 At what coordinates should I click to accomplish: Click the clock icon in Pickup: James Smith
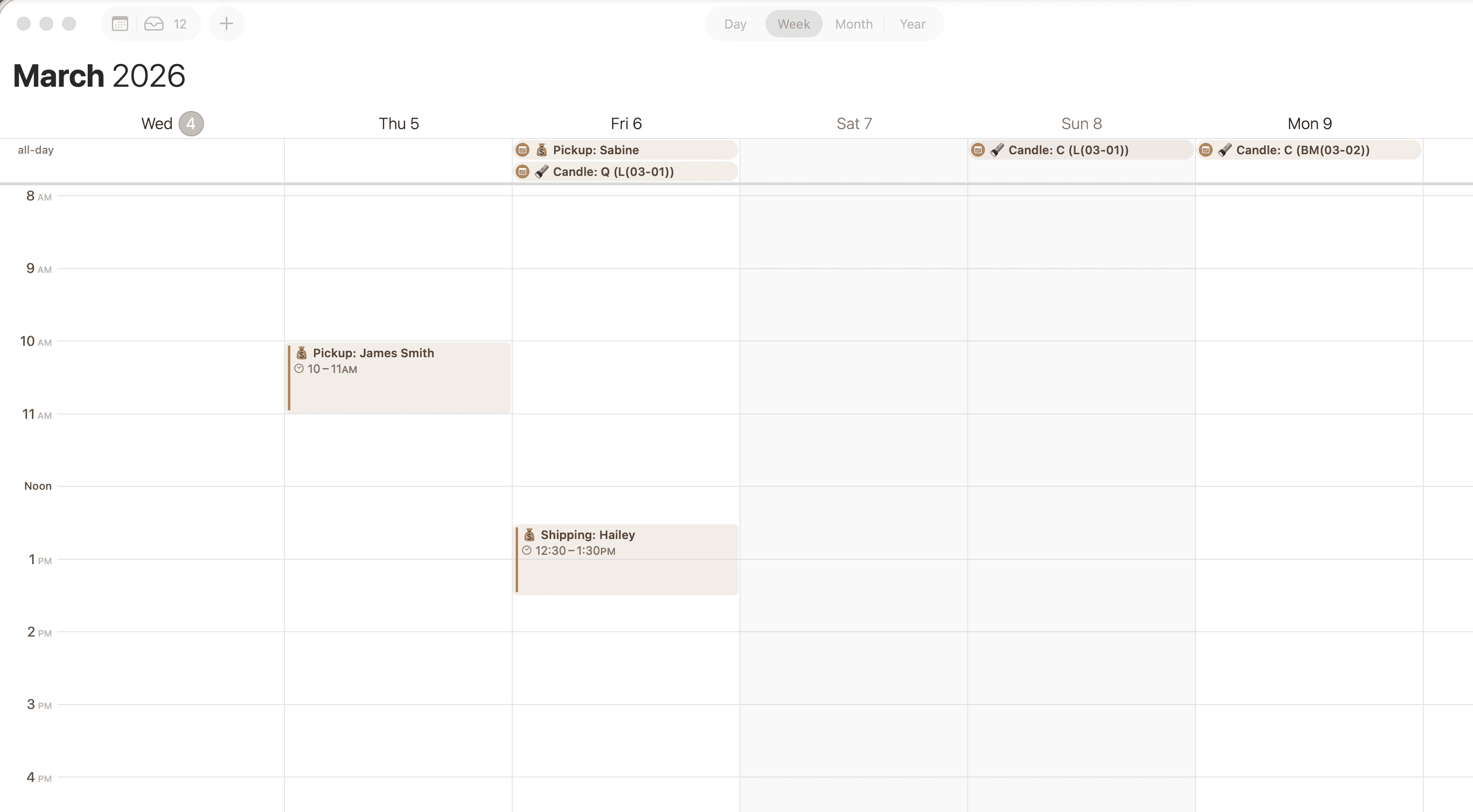[298, 369]
